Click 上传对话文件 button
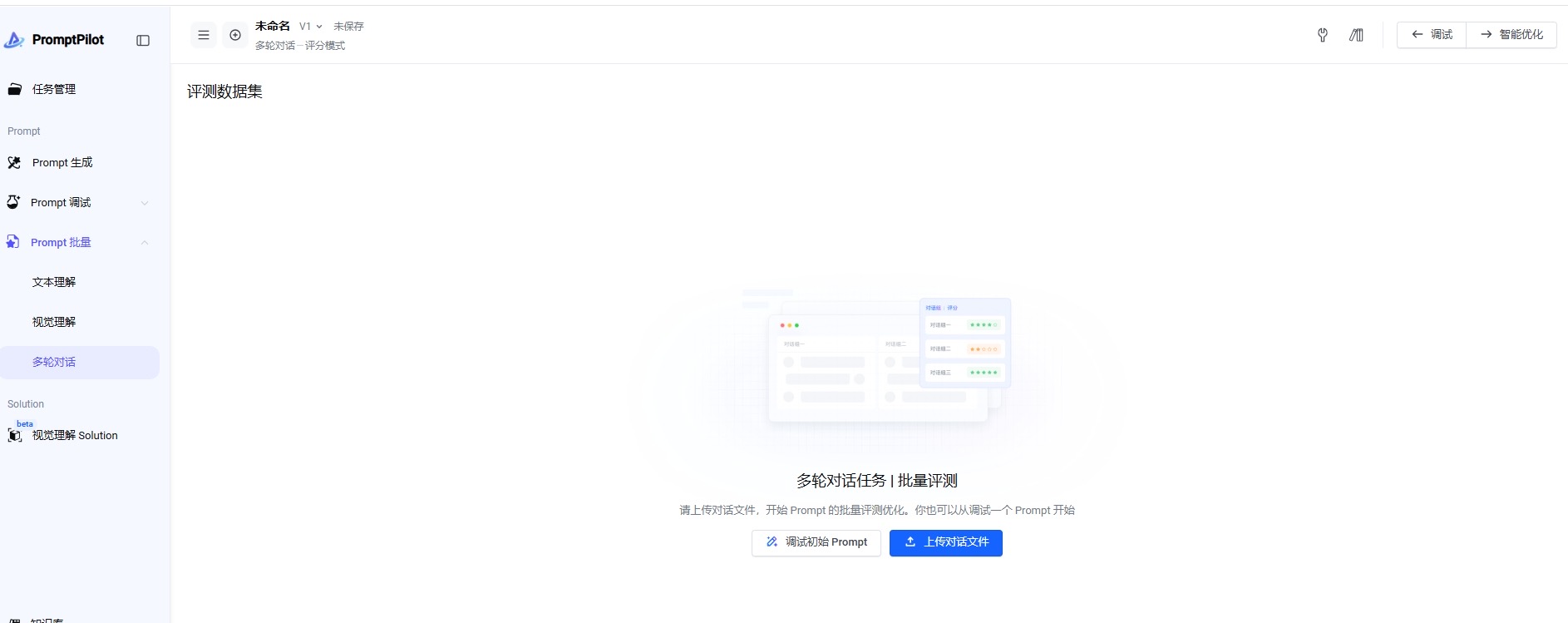This screenshot has width=1568, height=623. click(x=946, y=542)
